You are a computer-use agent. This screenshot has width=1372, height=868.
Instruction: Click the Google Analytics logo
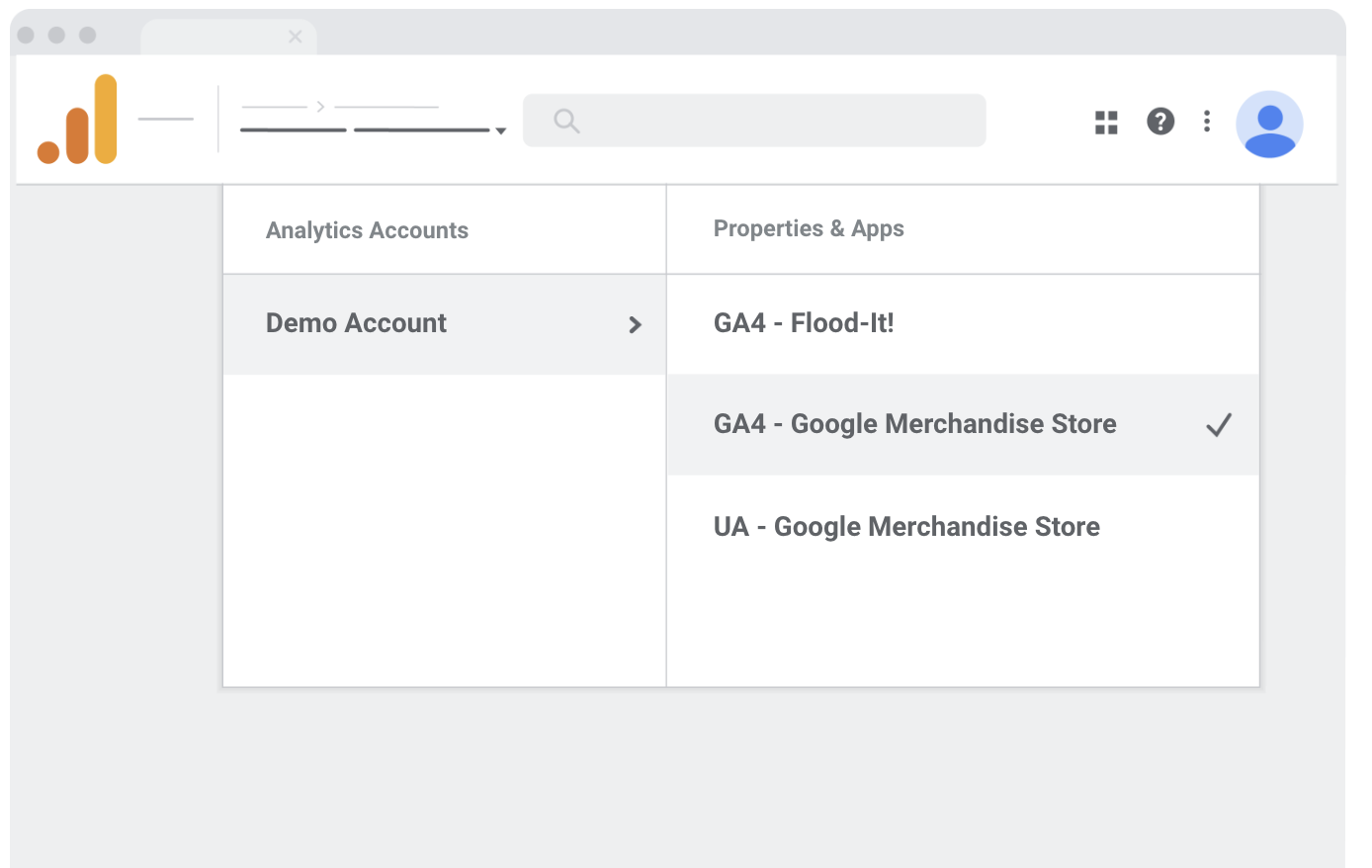[77, 120]
